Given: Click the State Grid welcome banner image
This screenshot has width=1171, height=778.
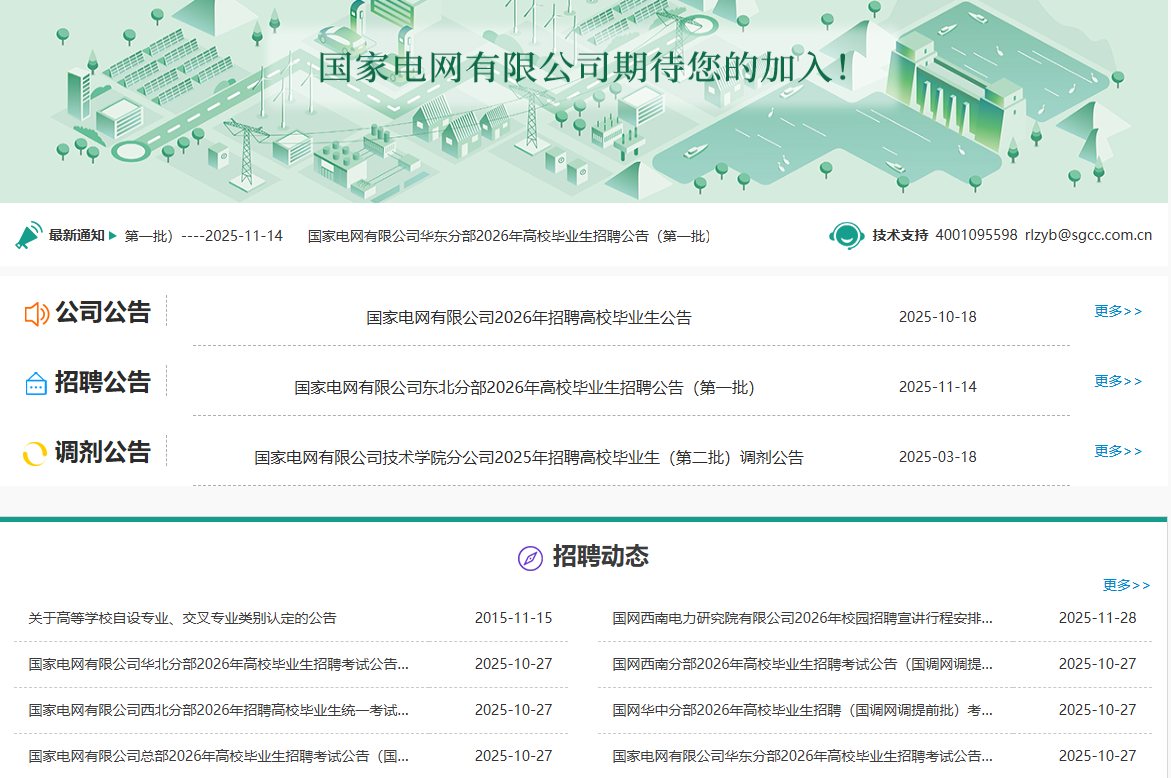Looking at the screenshot, I should click(x=585, y=100).
